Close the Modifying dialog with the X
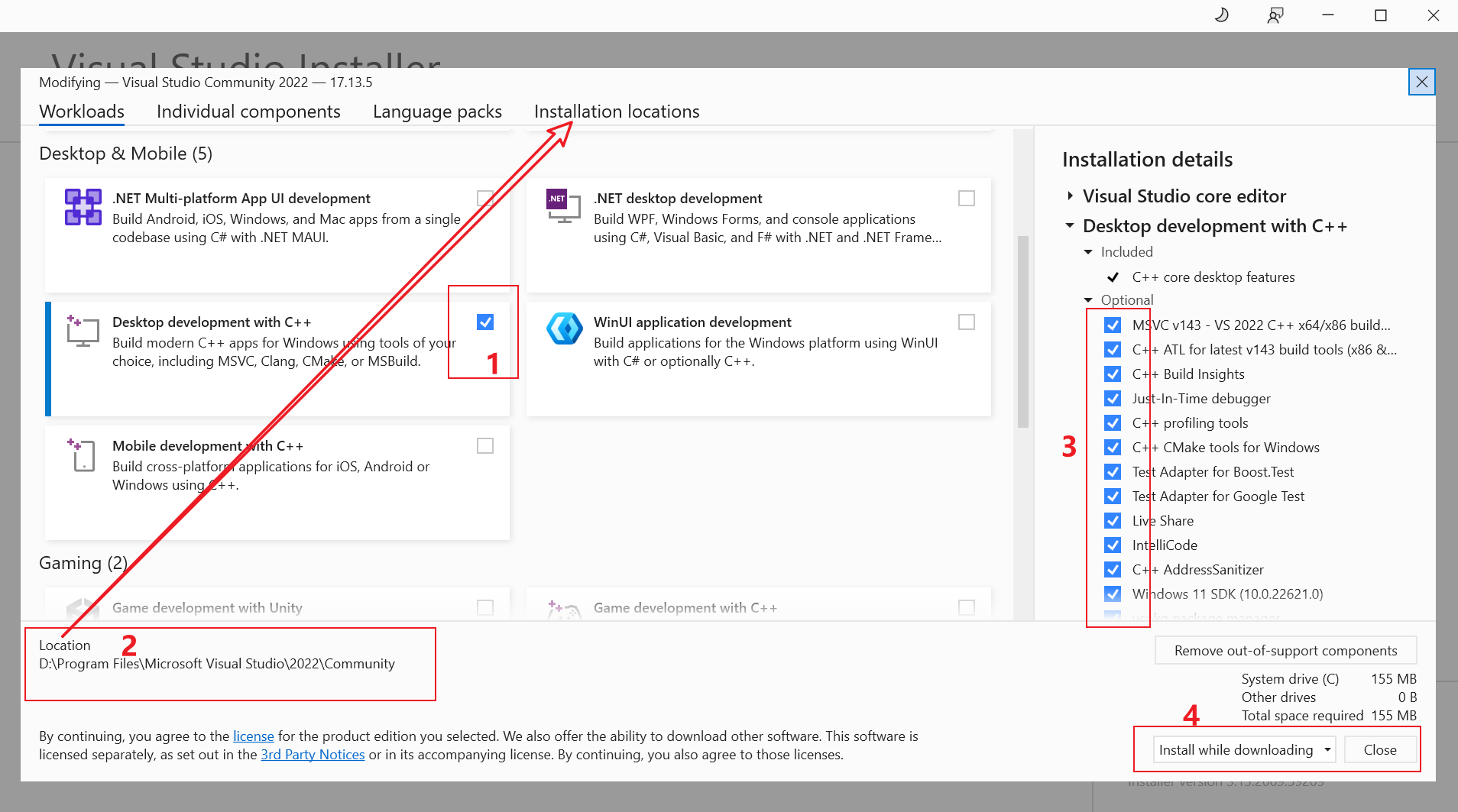This screenshot has height=812, width=1458. [x=1421, y=82]
